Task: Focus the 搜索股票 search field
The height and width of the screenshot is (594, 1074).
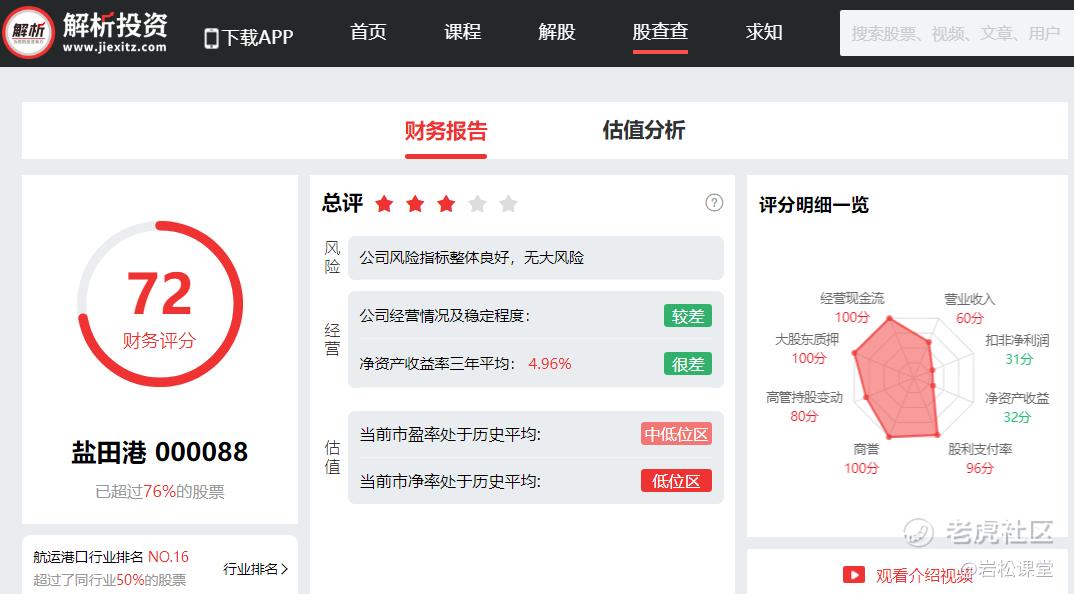Action: 956,33
